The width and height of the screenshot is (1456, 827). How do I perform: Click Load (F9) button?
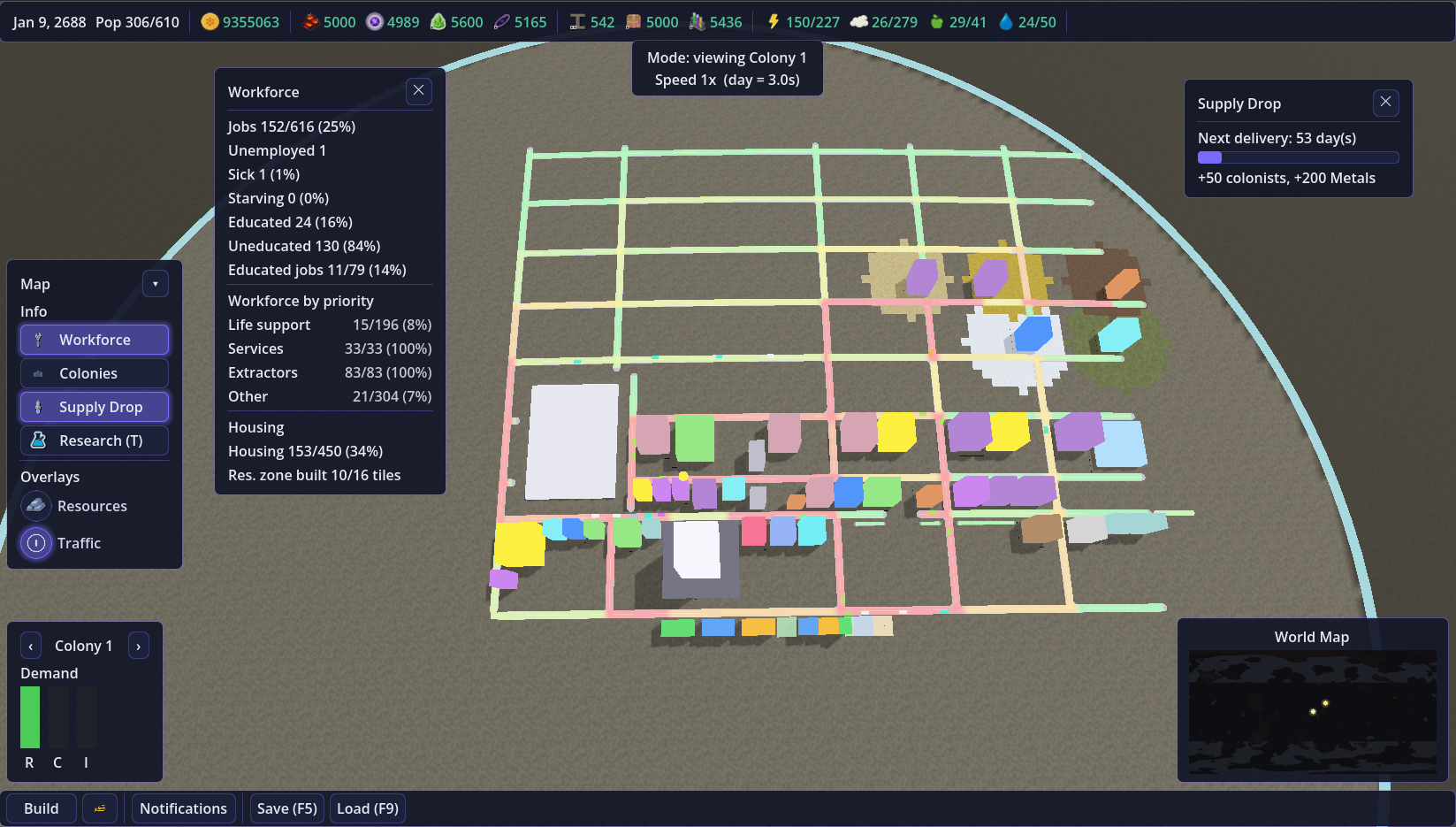pos(368,808)
